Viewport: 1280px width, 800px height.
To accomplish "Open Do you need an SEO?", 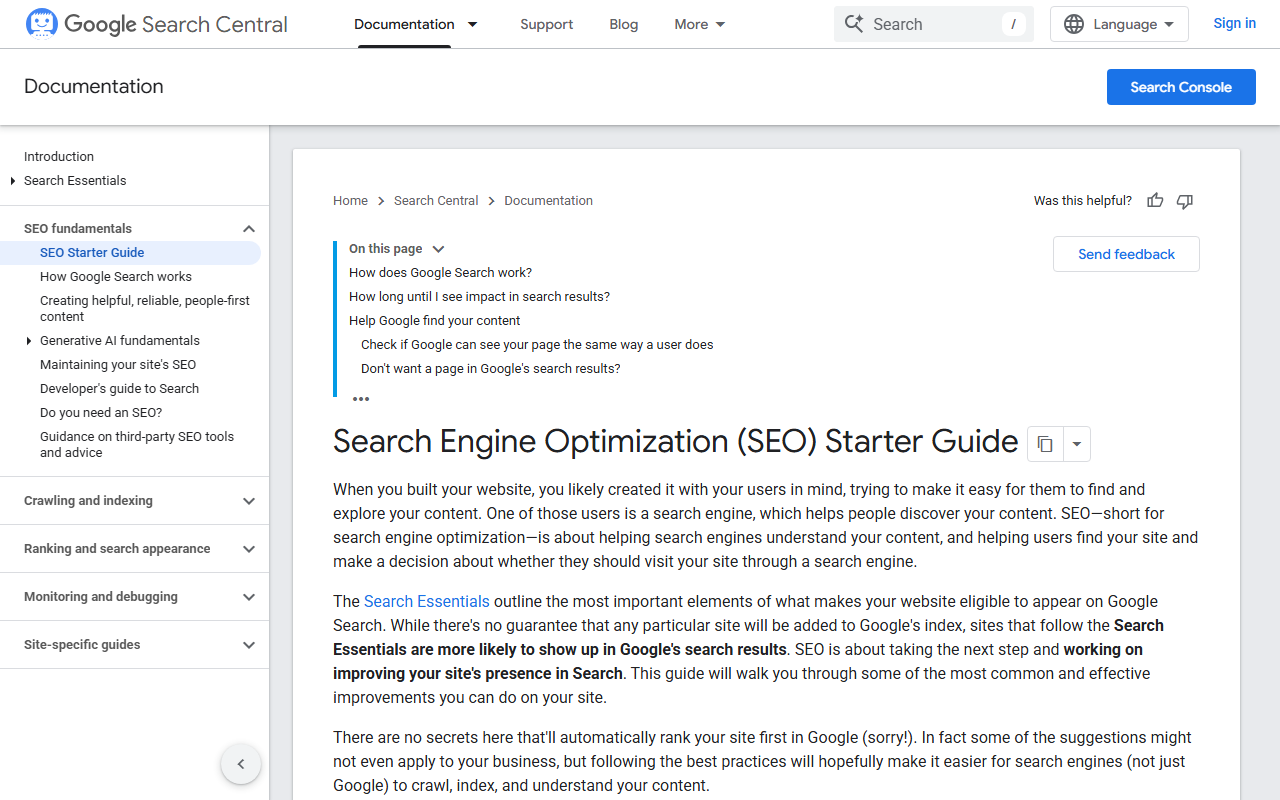I will click(101, 413).
